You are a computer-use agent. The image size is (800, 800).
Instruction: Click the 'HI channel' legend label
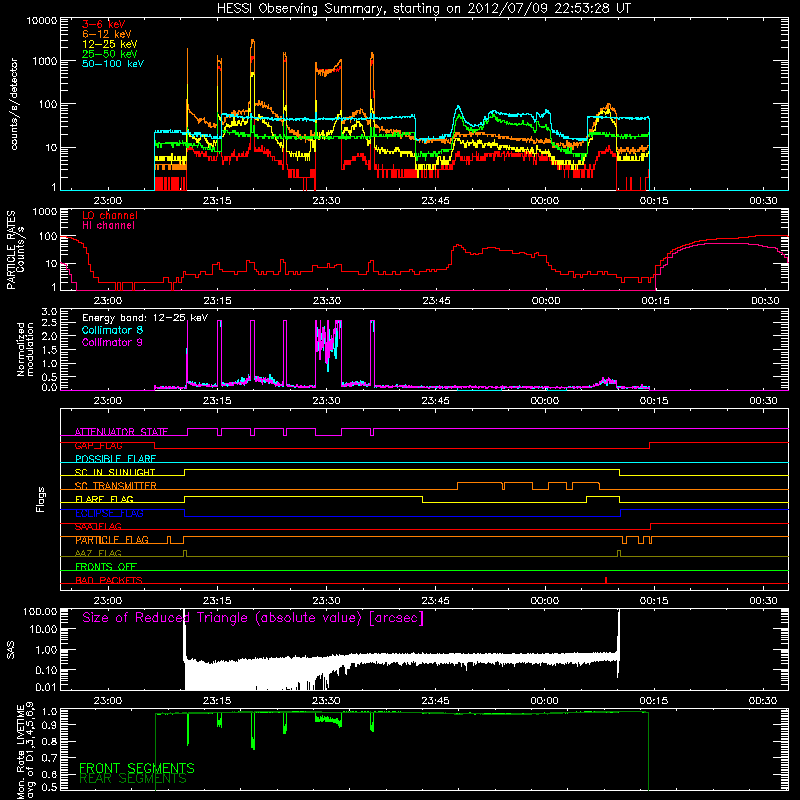[x=108, y=226]
